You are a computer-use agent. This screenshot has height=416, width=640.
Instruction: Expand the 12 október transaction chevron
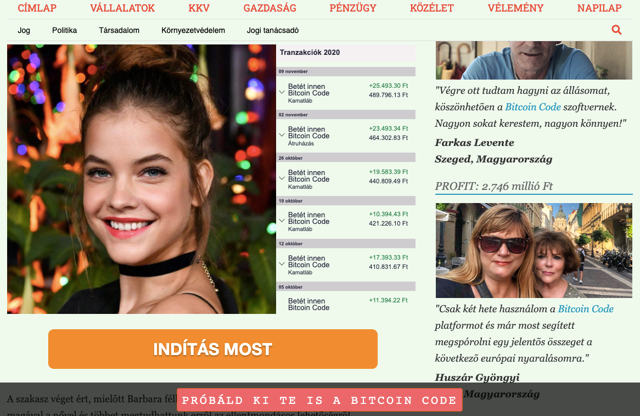tap(282, 264)
